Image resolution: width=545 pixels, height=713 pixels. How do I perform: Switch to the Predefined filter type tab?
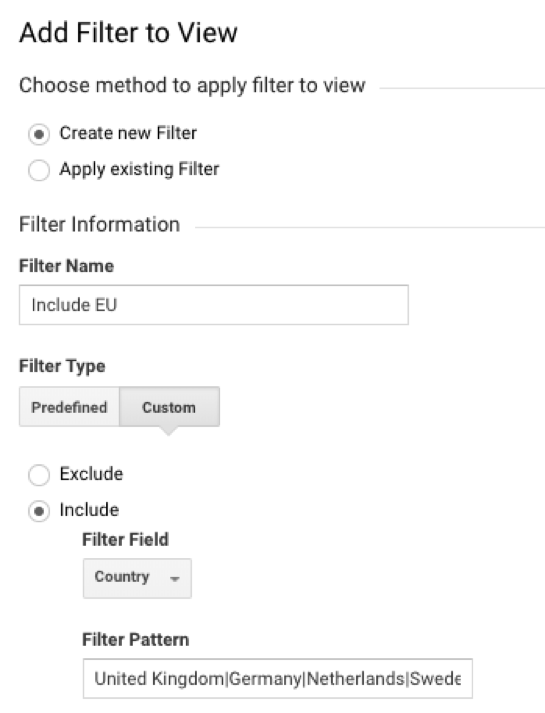click(69, 407)
